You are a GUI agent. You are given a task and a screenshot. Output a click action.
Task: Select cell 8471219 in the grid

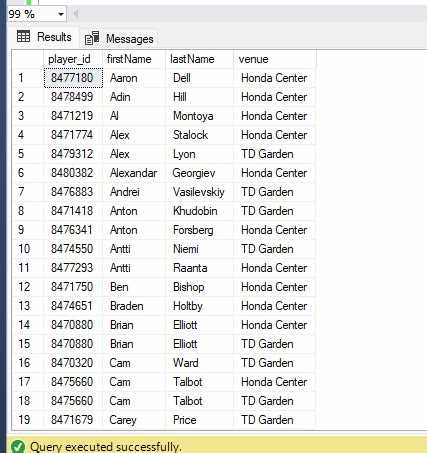pos(73,116)
